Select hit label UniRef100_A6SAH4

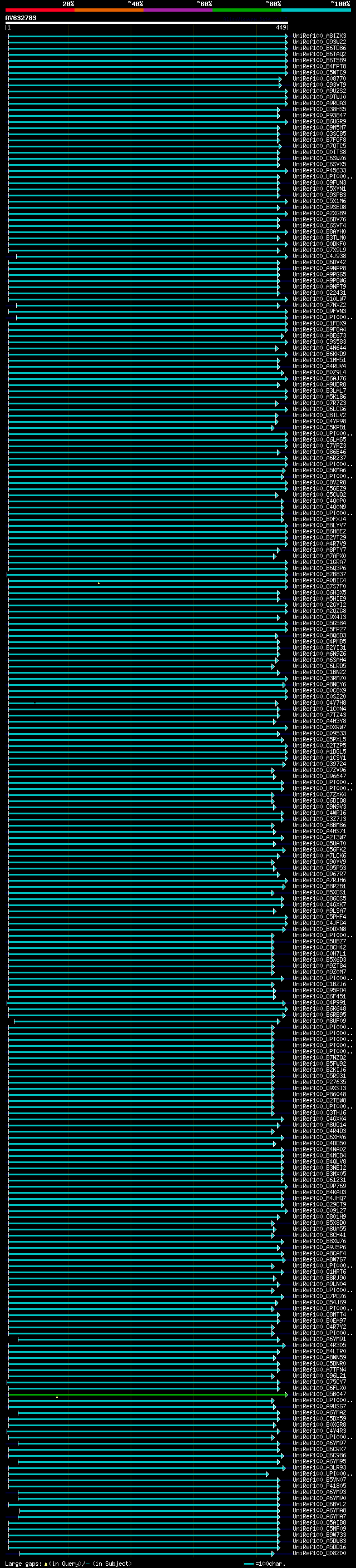point(319,660)
